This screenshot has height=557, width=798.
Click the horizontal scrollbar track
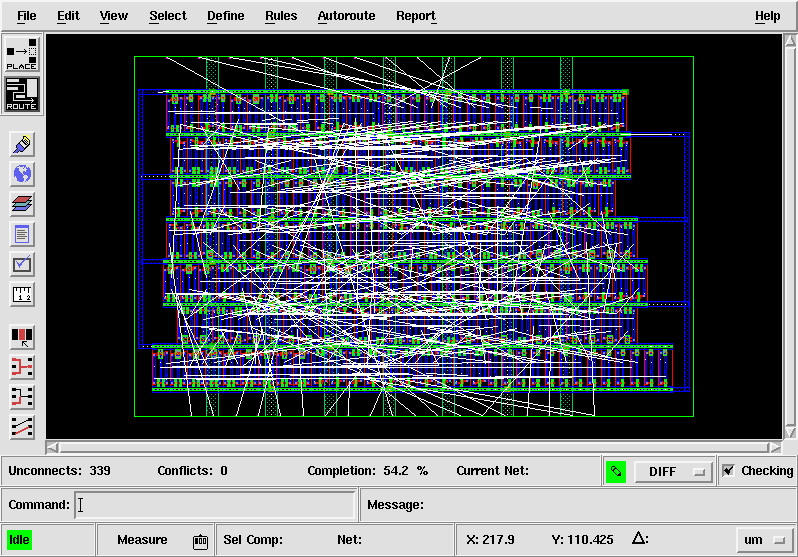[x=413, y=448]
